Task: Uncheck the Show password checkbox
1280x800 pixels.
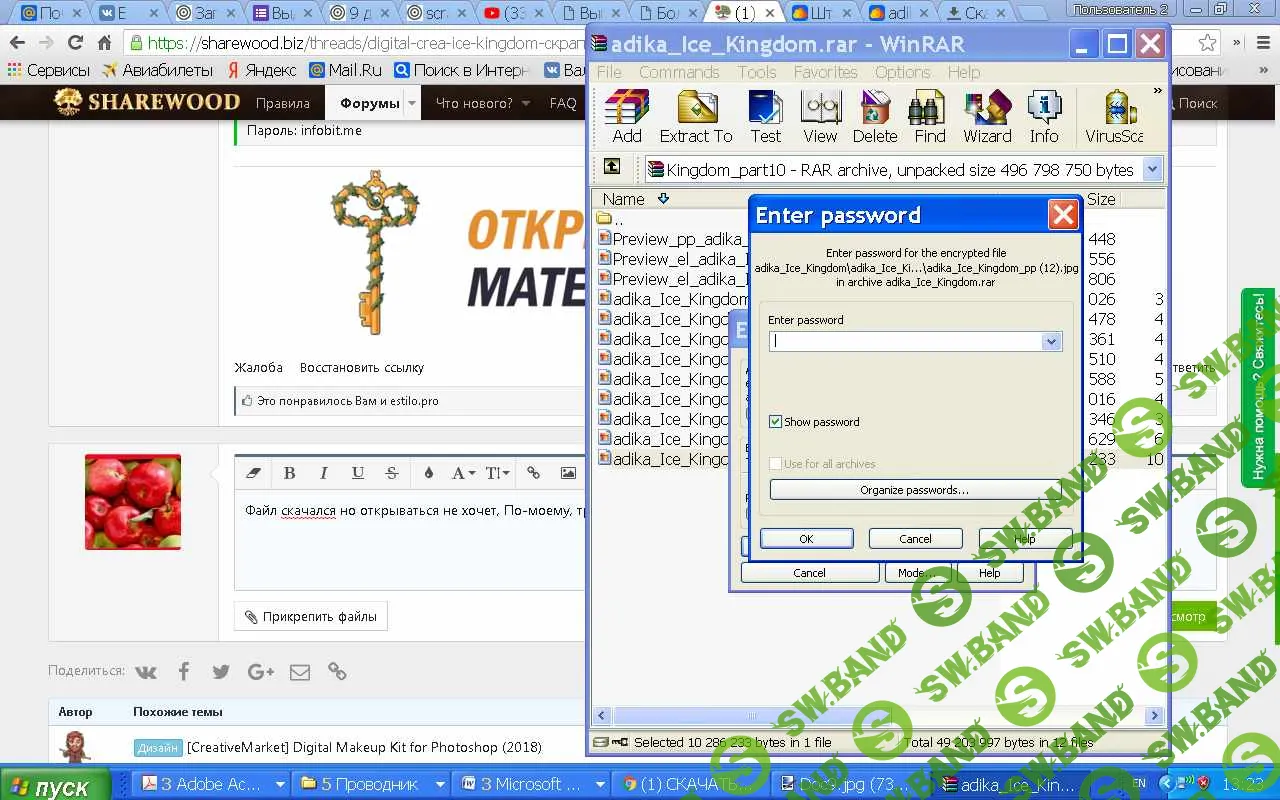Action: coord(775,422)
